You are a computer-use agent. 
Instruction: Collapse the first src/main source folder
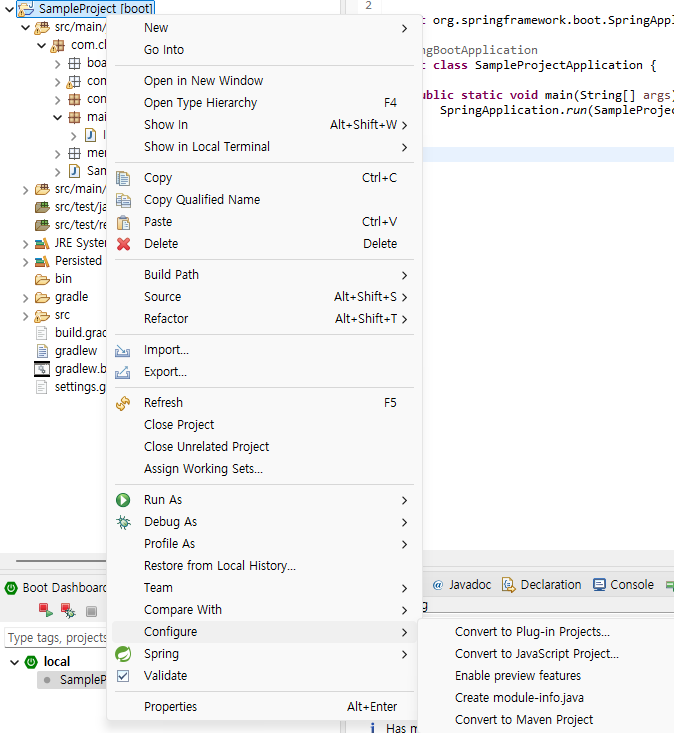tap(26, 28)
